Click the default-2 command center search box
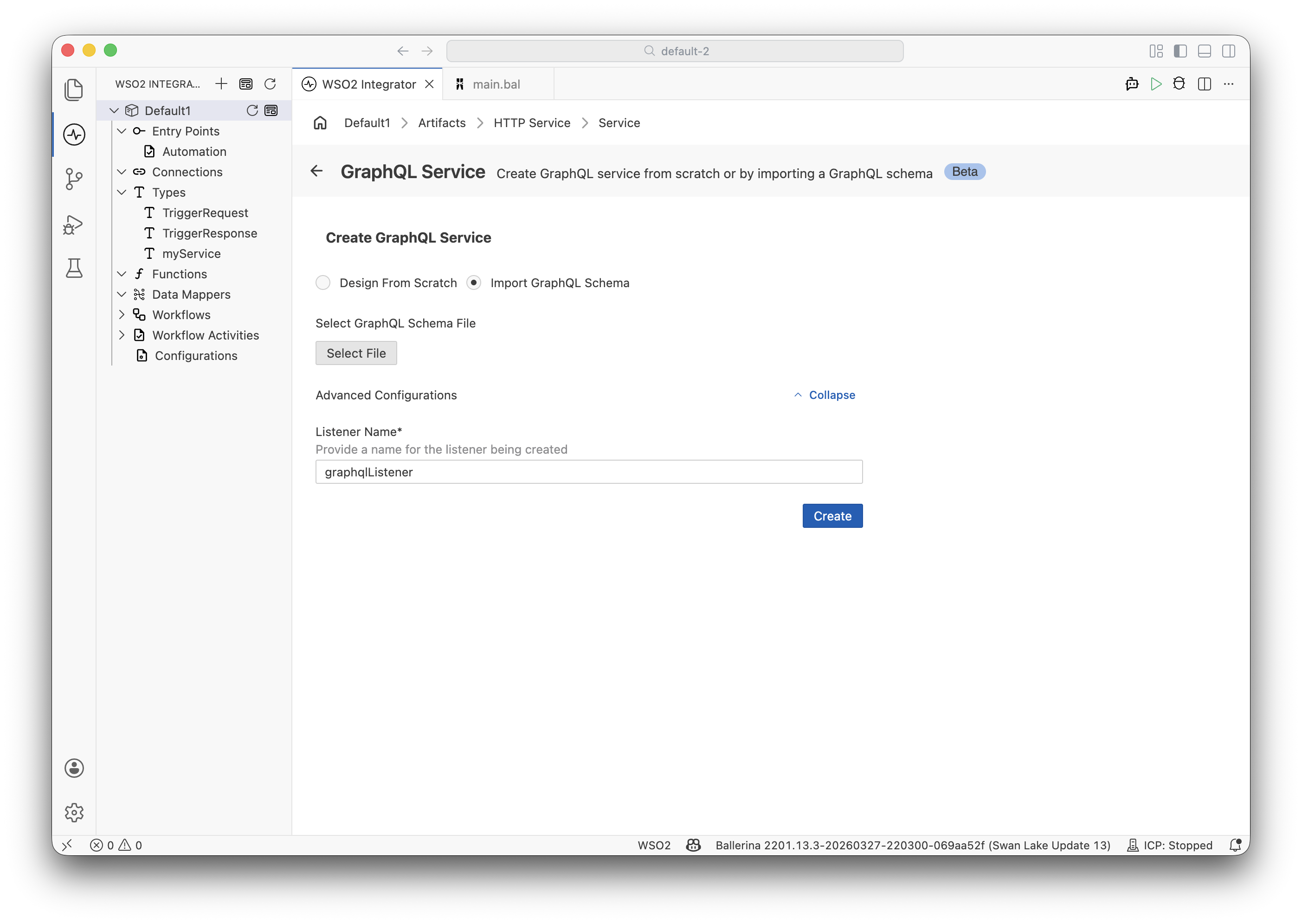Screen dimensions: 1302x924 [675, 51]
